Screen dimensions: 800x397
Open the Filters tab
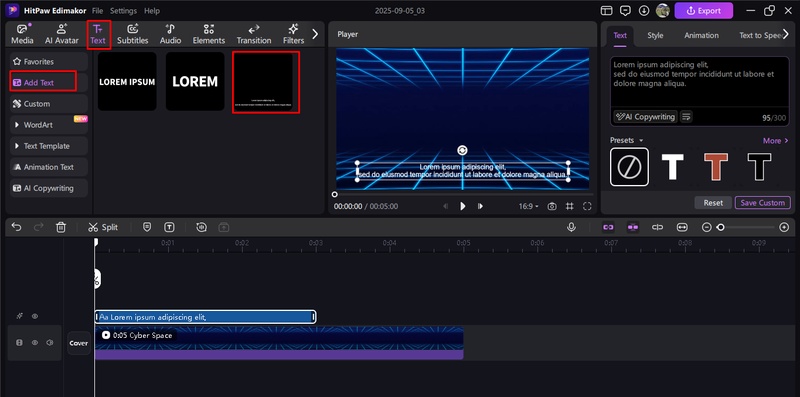(293, 34)
